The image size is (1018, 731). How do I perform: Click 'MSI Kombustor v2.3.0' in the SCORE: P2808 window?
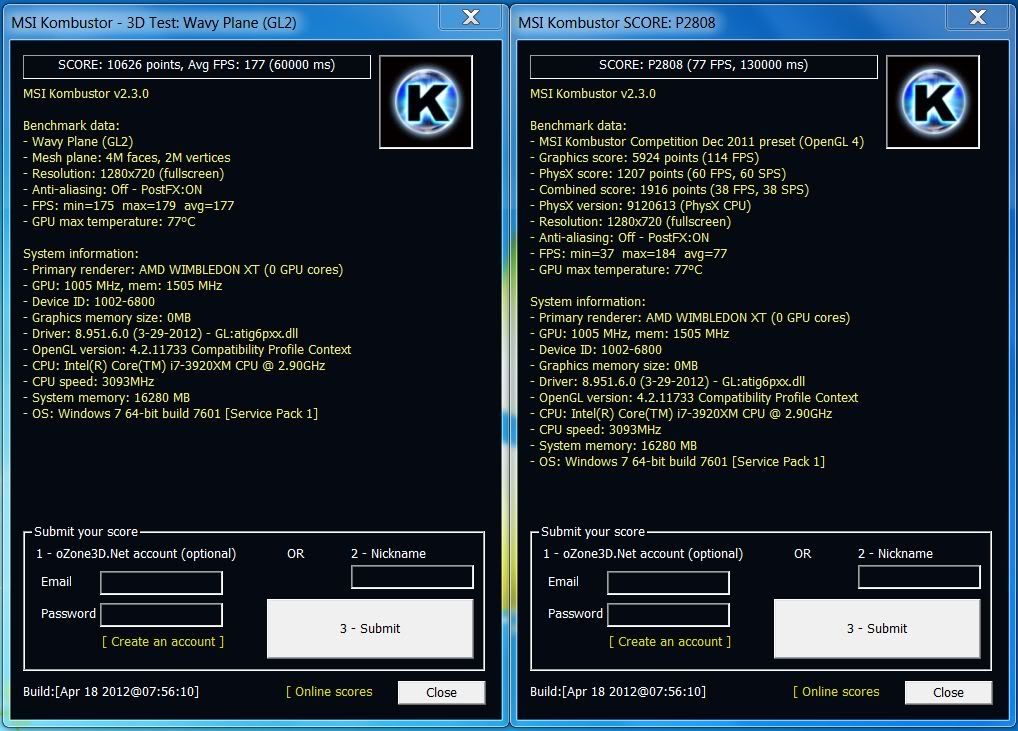[593, 93]
